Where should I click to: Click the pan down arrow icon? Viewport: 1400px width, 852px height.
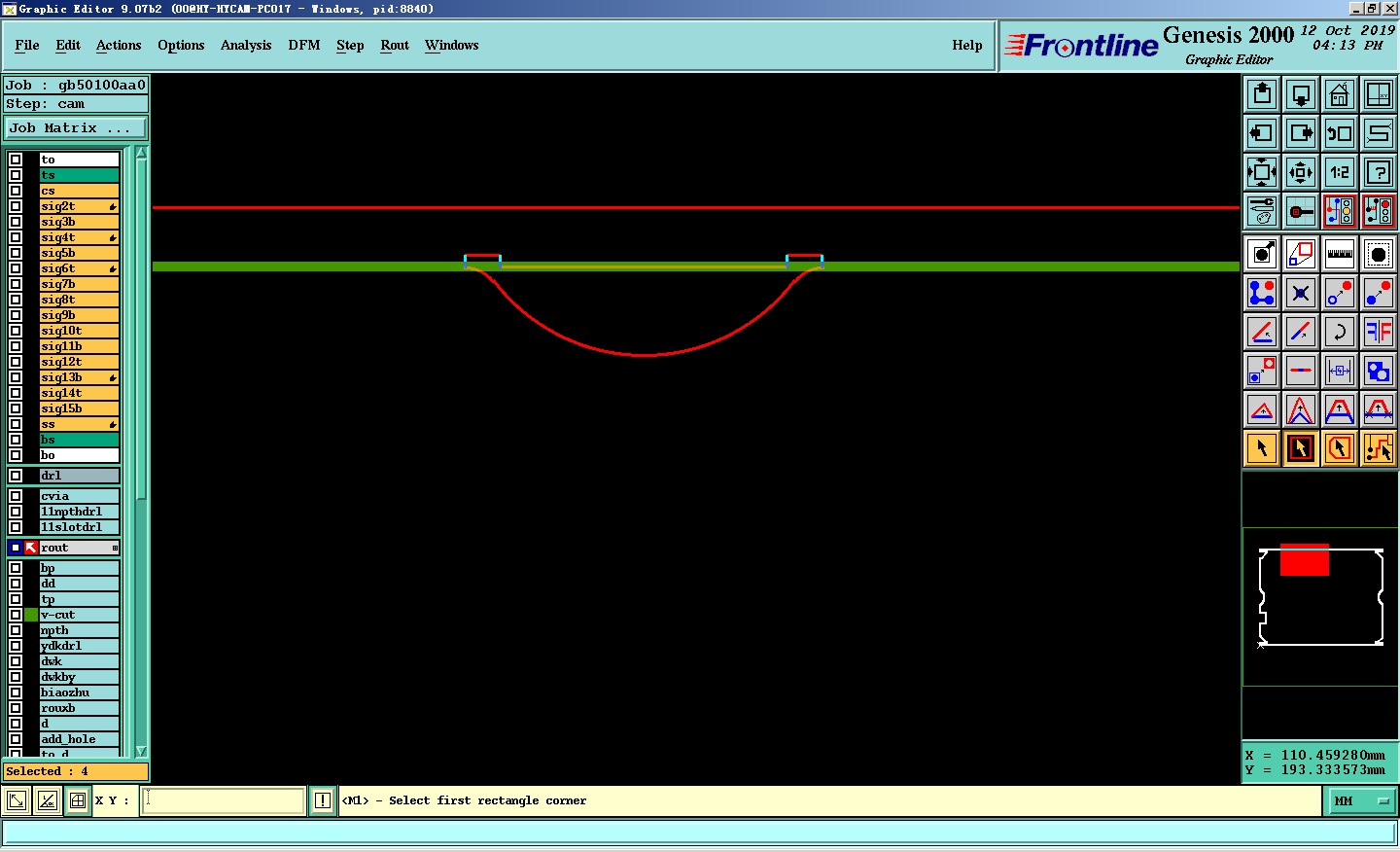point(1301,94)
